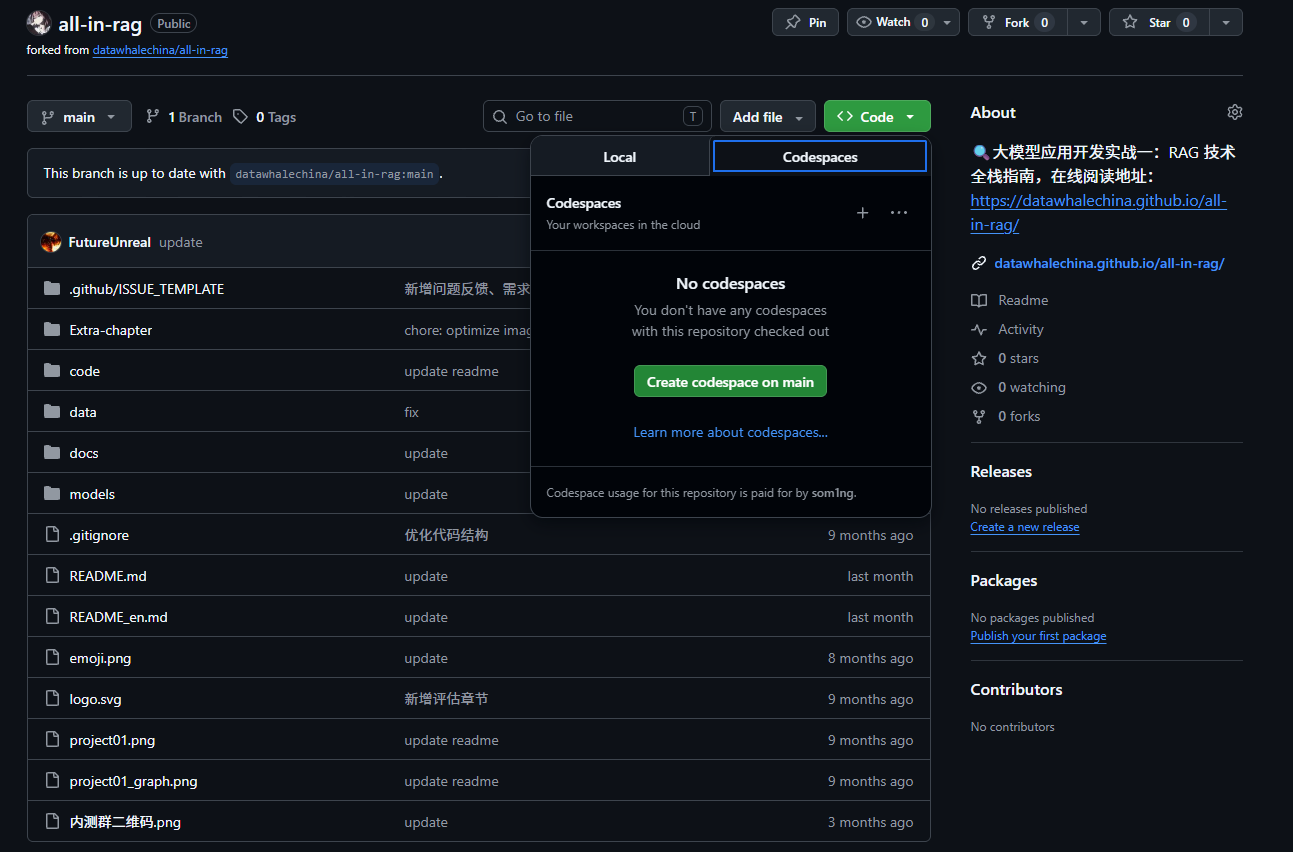Open the About settings gear icon
This screenshot has width=1293, height=852.
[1235, 112]
